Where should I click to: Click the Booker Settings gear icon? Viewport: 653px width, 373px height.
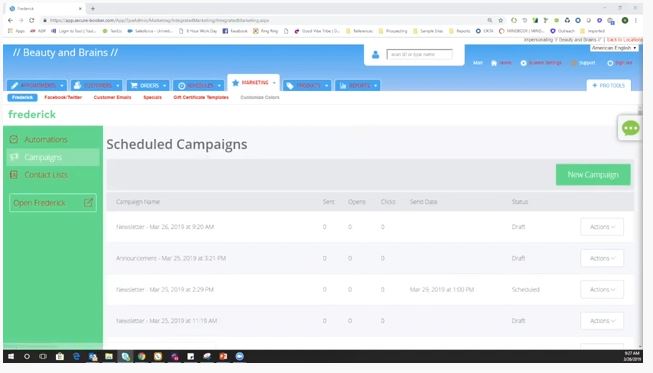(x=523, y=63)
